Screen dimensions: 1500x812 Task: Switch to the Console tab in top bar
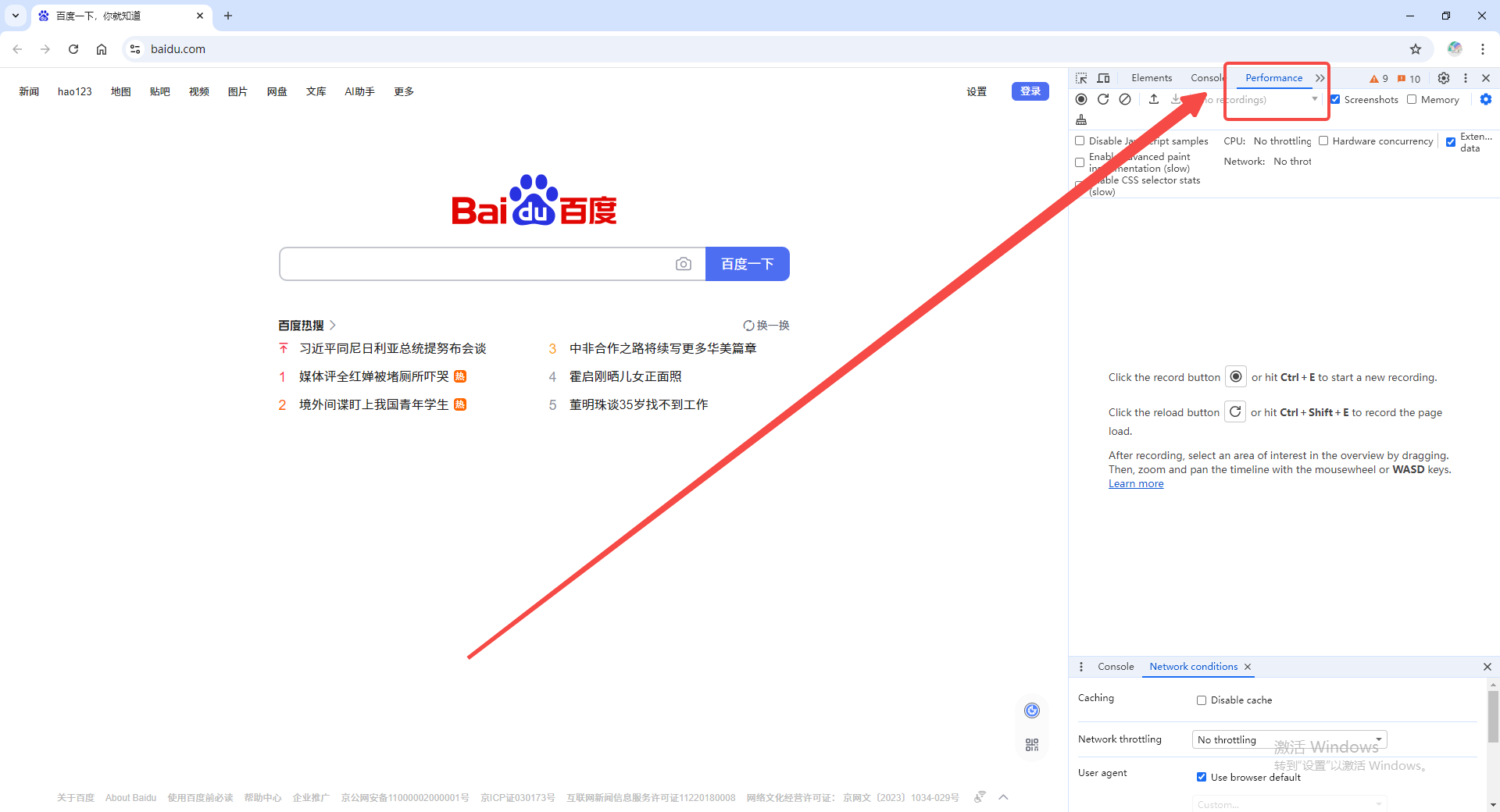[1207, 78]
